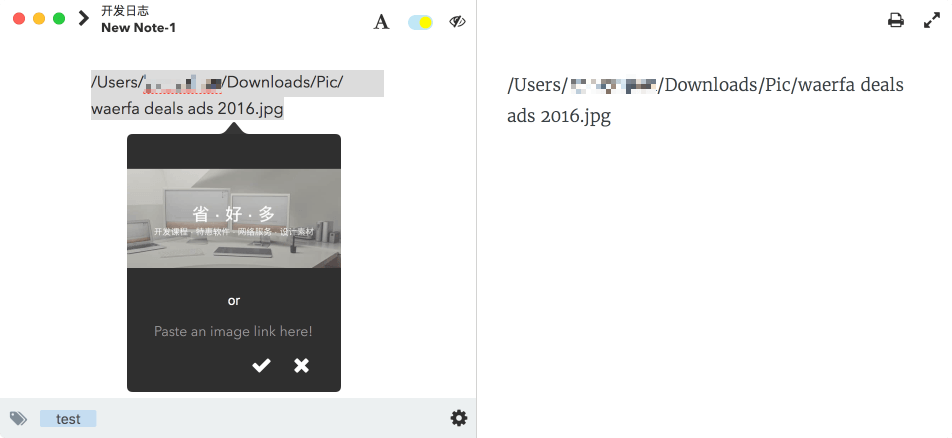Open the 开发日志 notebook title

click(125, 11)
